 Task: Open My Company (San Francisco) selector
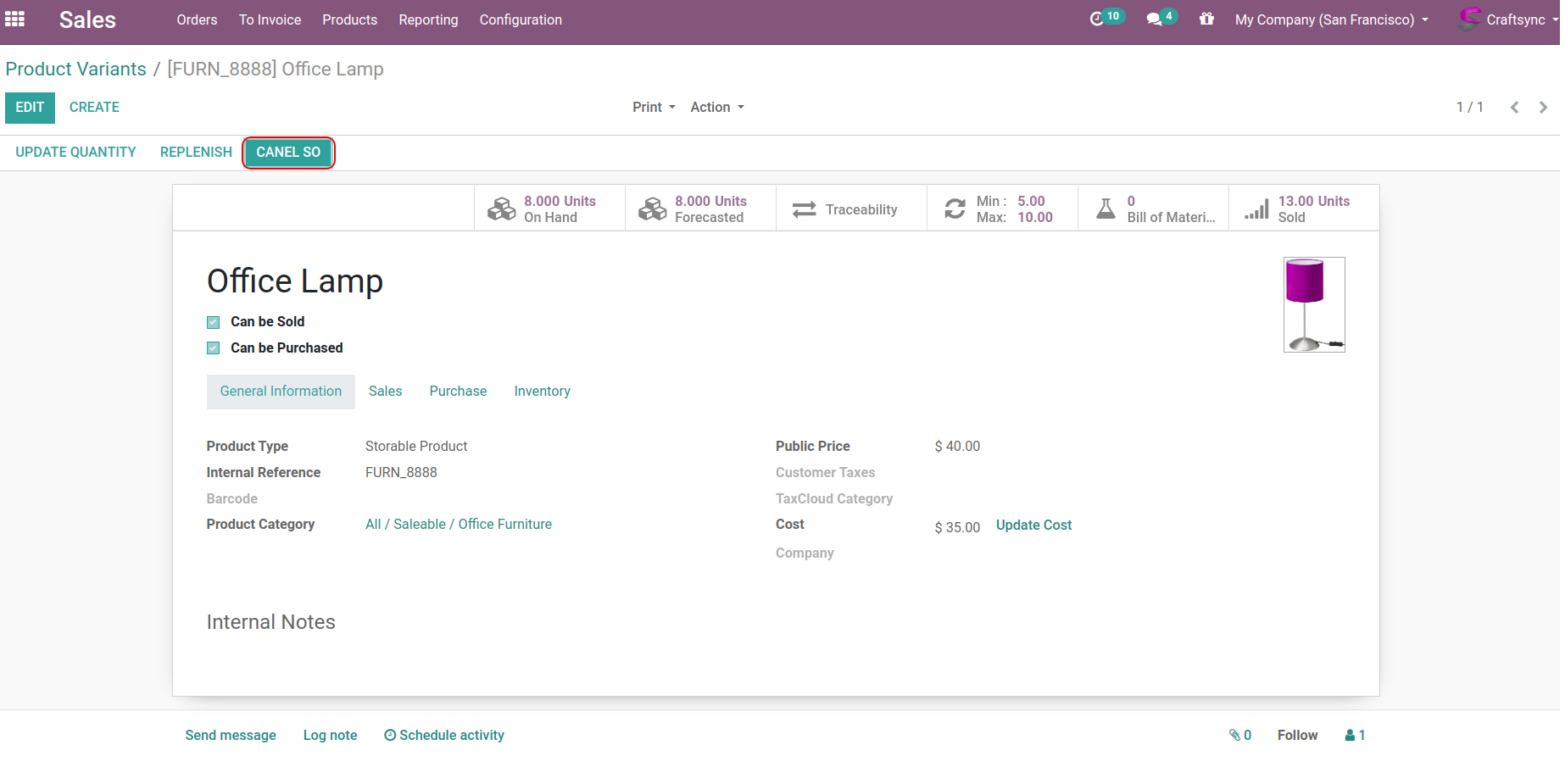point(1331,20)
